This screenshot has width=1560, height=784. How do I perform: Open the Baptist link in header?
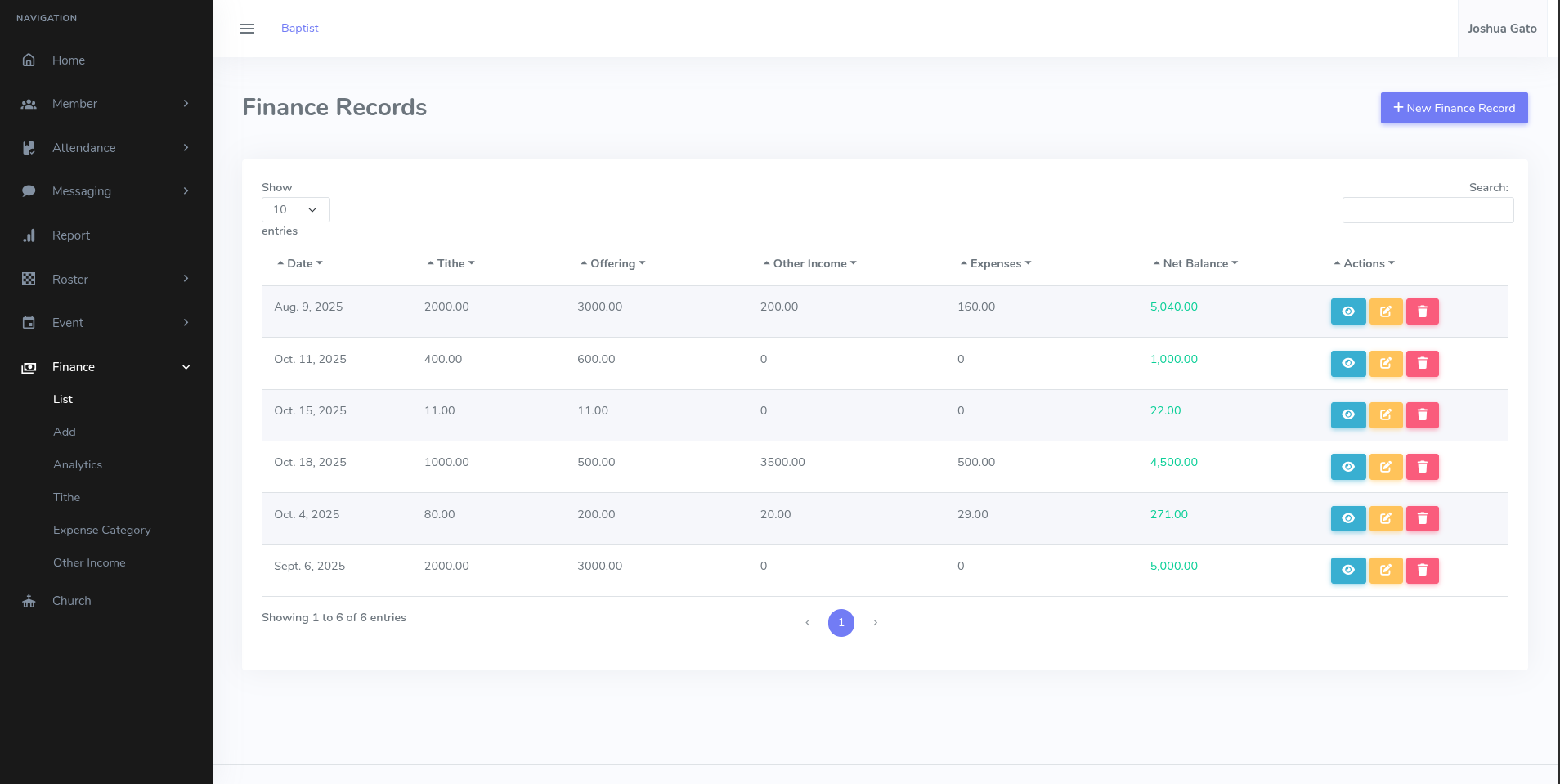[x=299, y=28]
